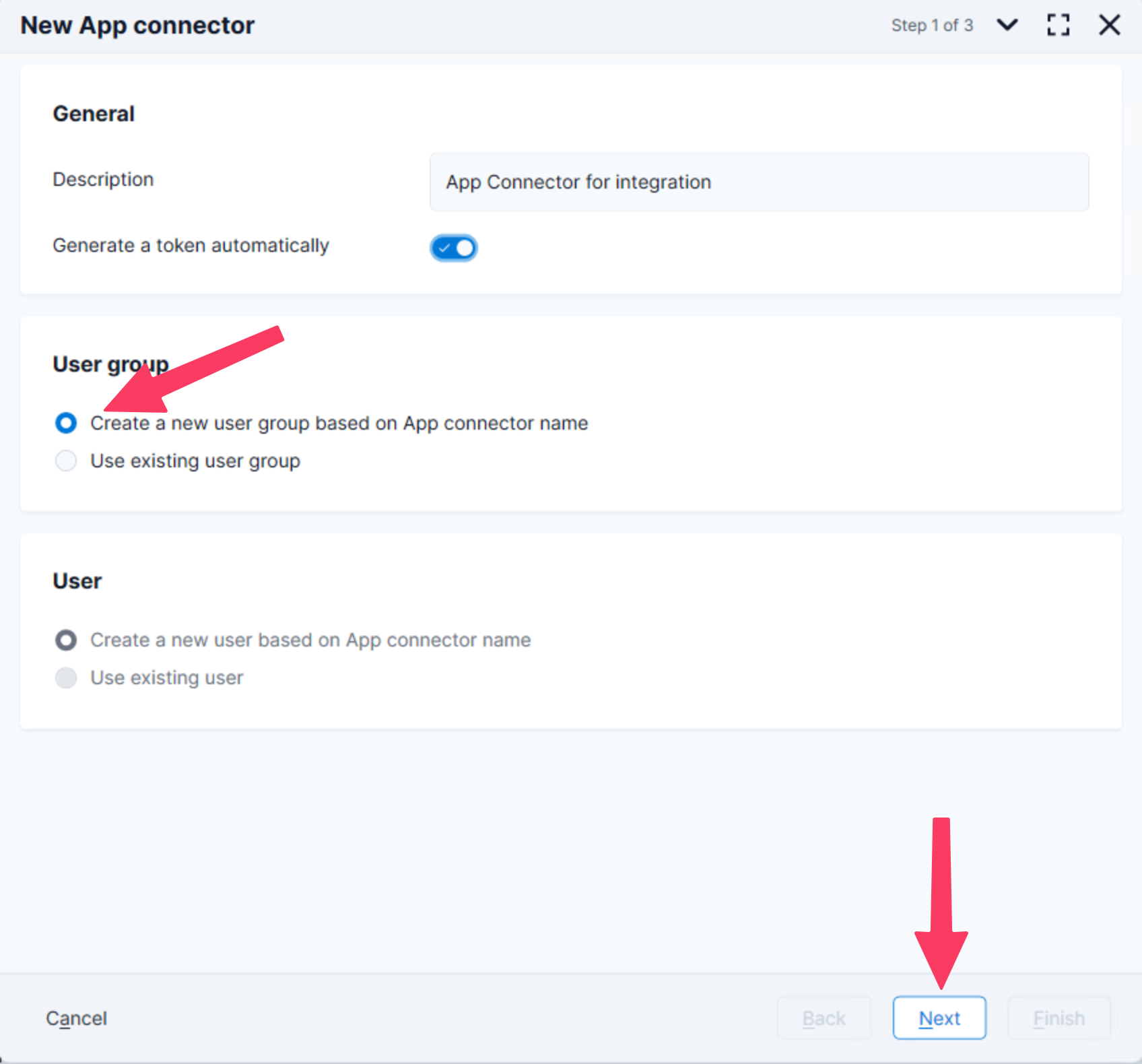Select the create new user radio circle

[x=66, y=640]
